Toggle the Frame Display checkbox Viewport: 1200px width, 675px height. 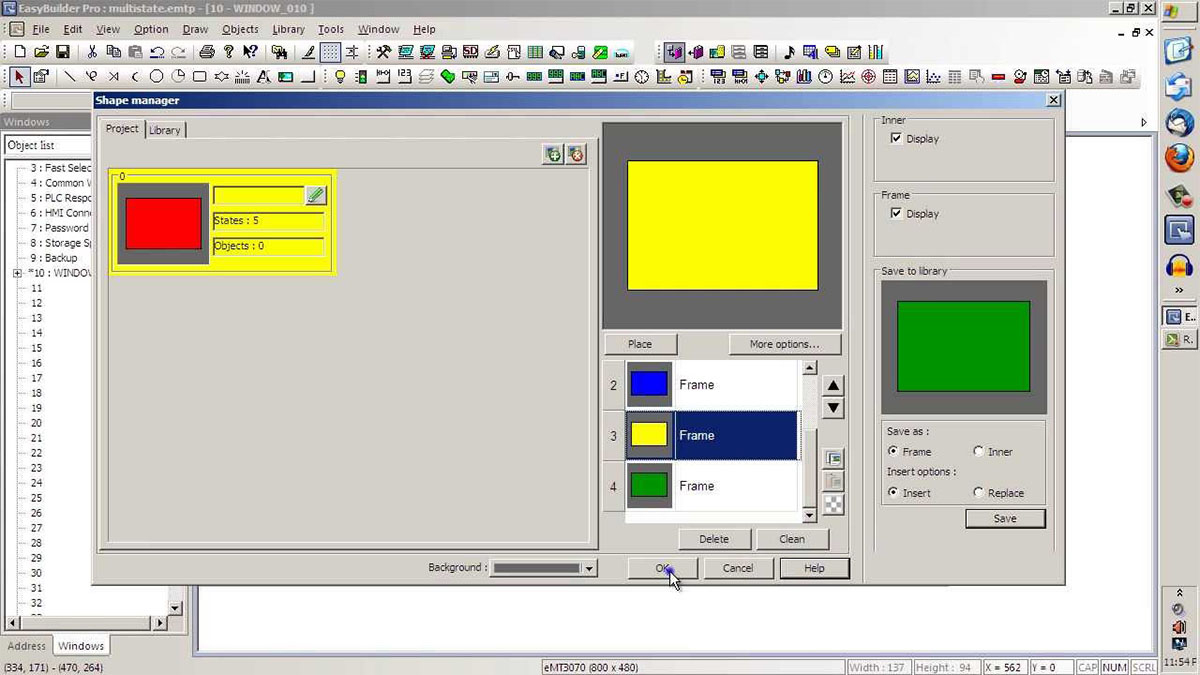point(896,213)
